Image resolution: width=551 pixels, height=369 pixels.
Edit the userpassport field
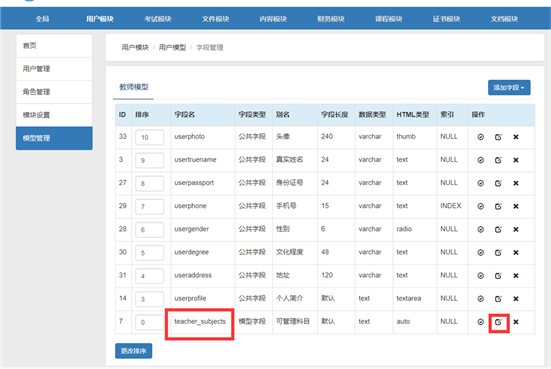(x=498, y=183)
